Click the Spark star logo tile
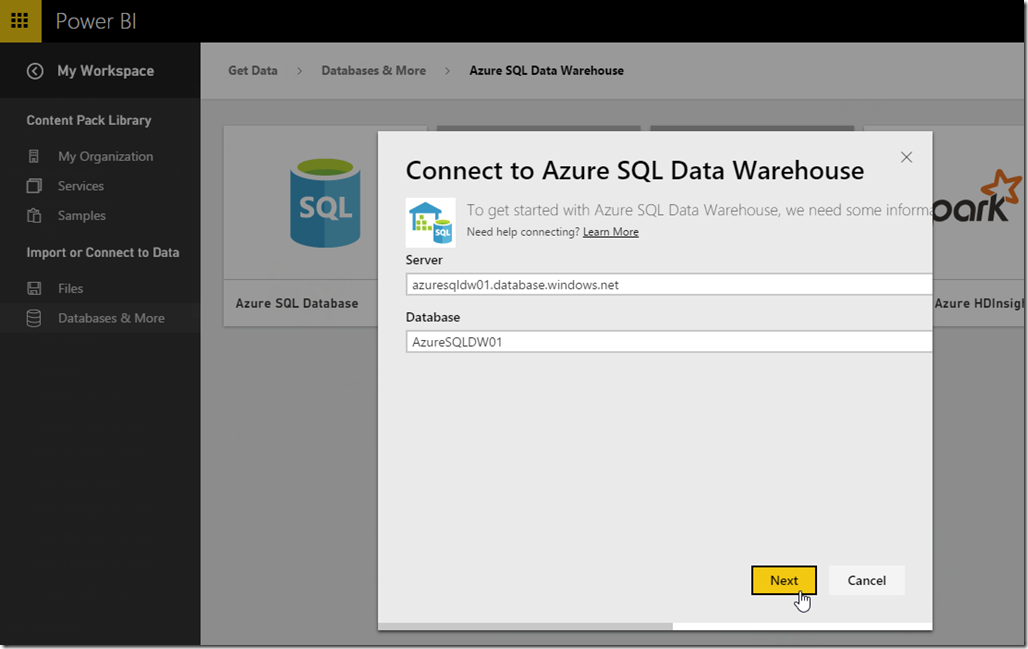 [x=978, y=197]
